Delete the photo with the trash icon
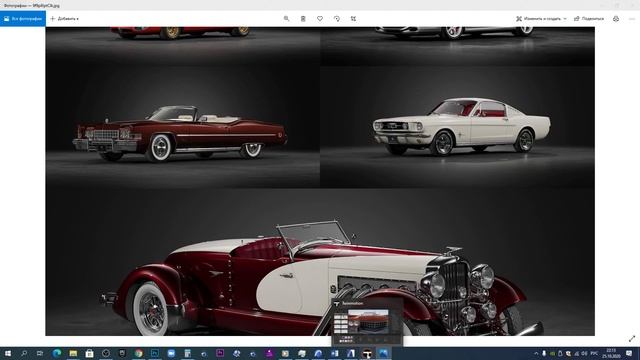 click(303, 19)
